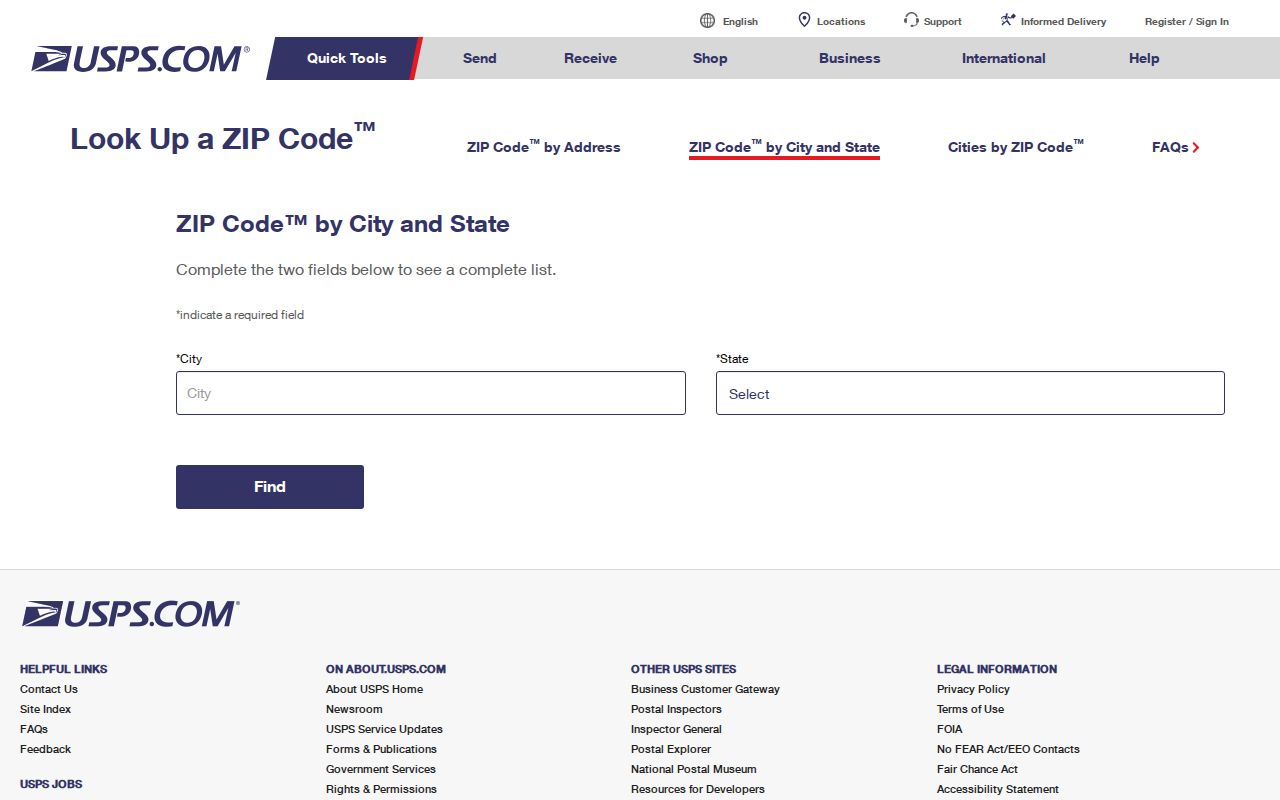Open Forms & Publications link

(x=381, y=749)
